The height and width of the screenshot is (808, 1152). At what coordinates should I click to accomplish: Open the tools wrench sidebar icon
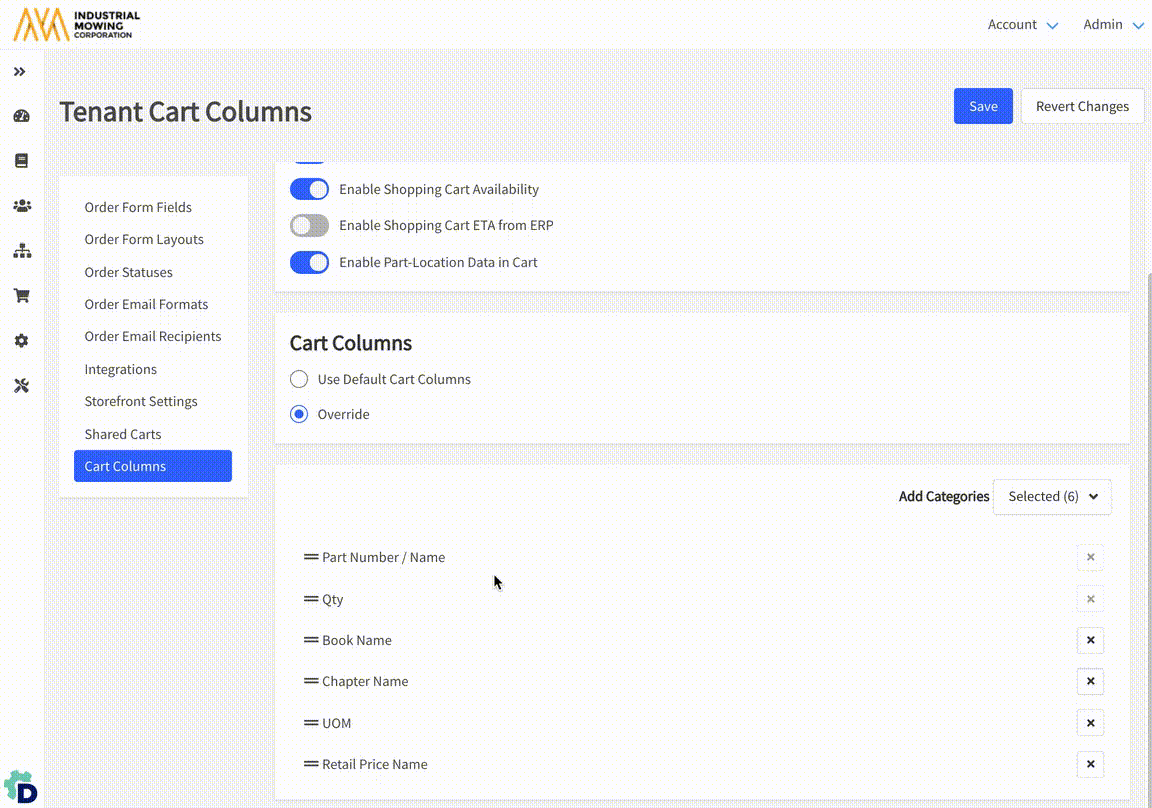(21, 386)
